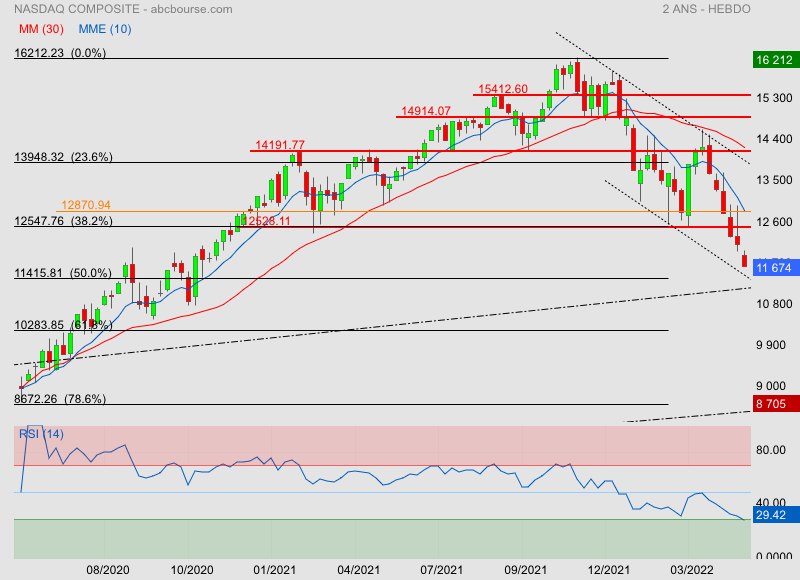Click the red 15412.60 resistance label

pos(503,89)
